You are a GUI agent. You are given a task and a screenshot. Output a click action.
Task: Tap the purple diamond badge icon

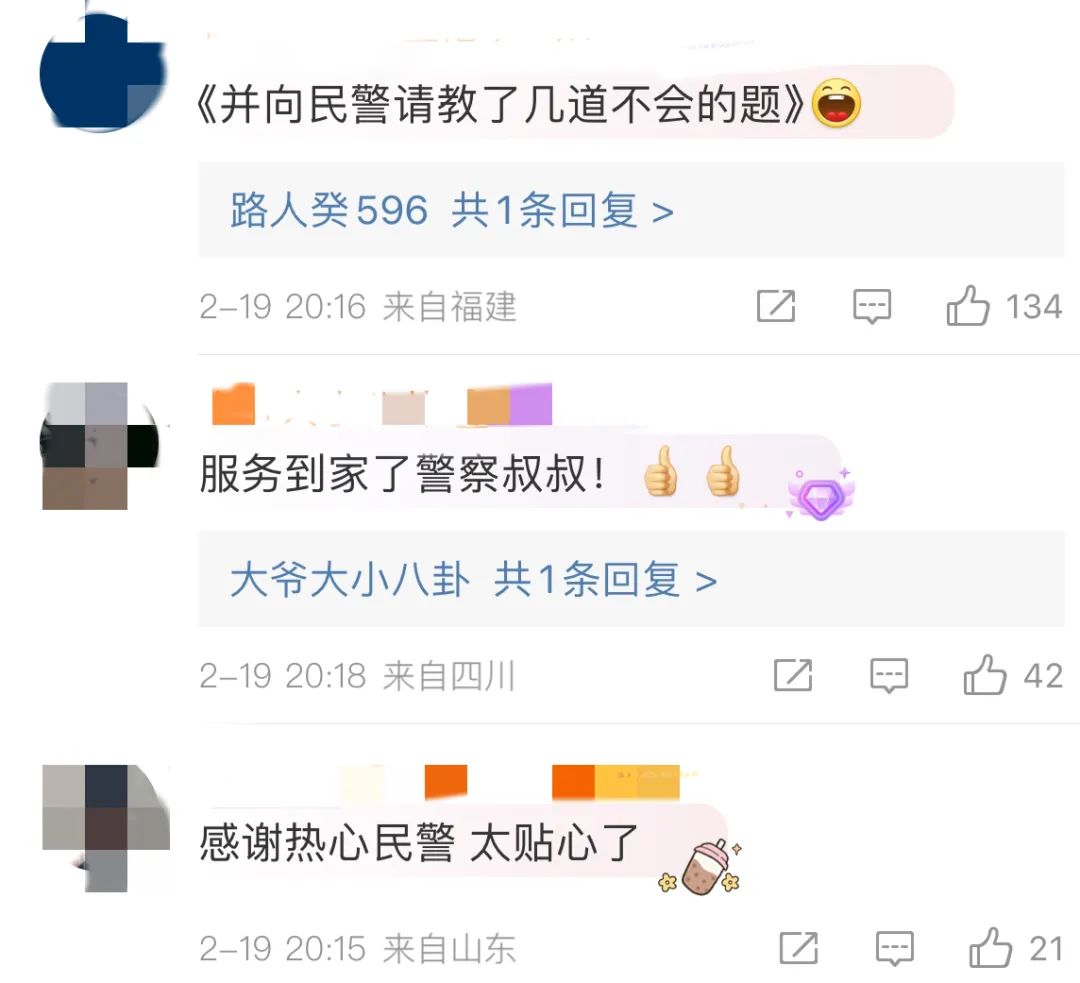tap(821, 493)
